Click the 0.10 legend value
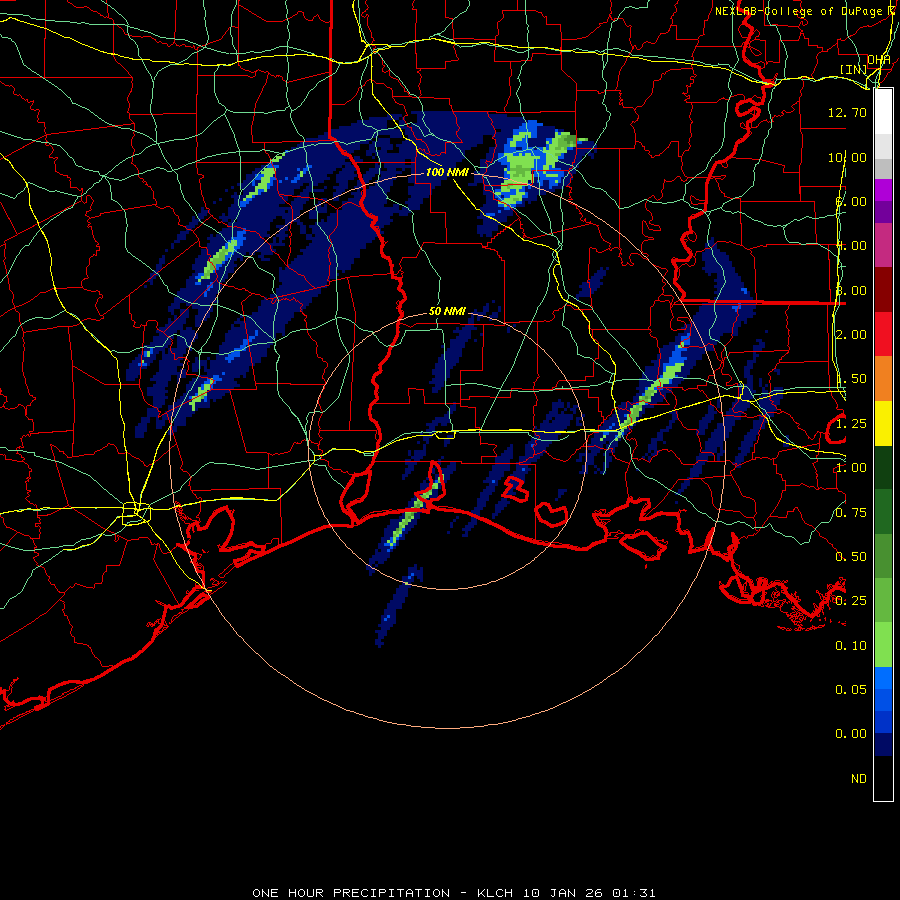900x900 pixels. coord(851,646)
